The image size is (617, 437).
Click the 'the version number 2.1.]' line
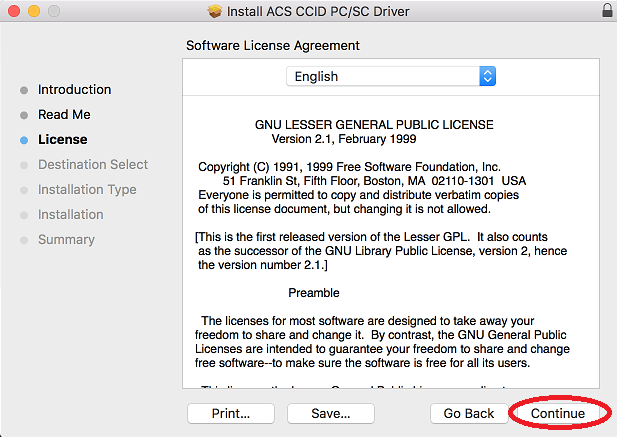262,265
